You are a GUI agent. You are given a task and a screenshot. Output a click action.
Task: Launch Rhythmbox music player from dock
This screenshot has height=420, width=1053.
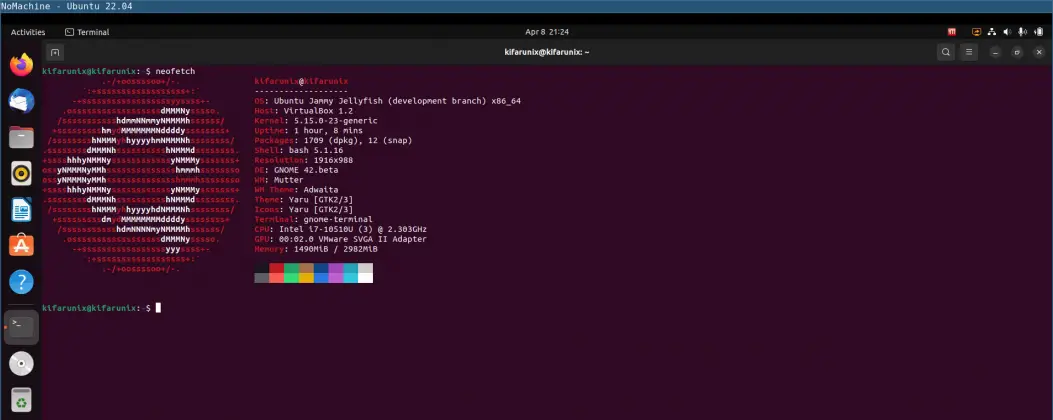coord(21,173)
